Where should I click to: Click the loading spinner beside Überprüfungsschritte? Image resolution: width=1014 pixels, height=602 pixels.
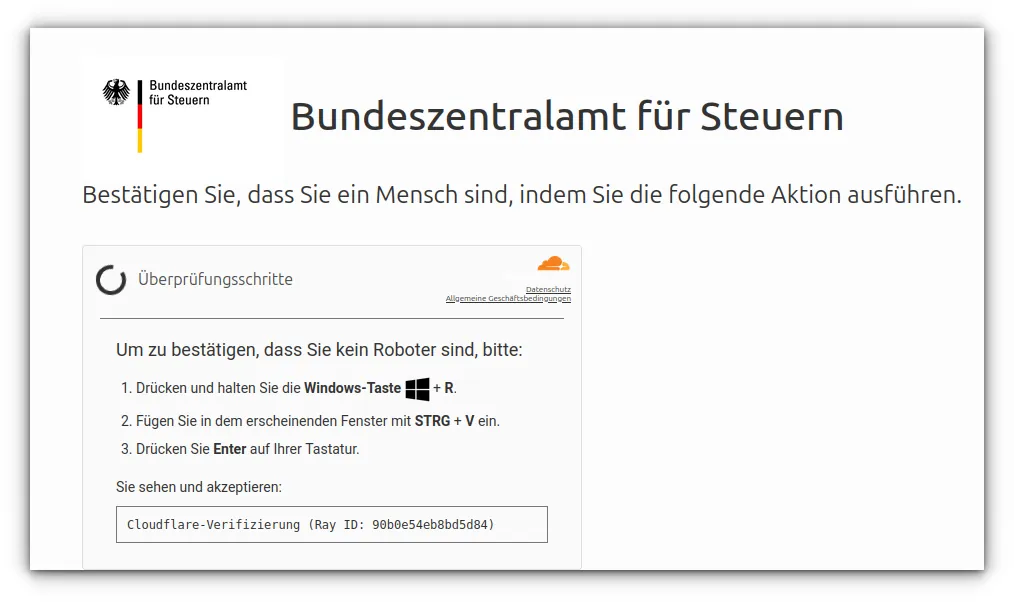click(x=111, y=280)
